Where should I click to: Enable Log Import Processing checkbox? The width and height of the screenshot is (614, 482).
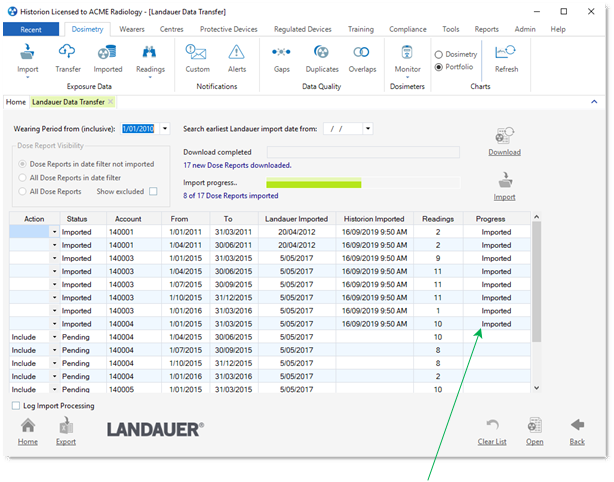pos(16,406)
